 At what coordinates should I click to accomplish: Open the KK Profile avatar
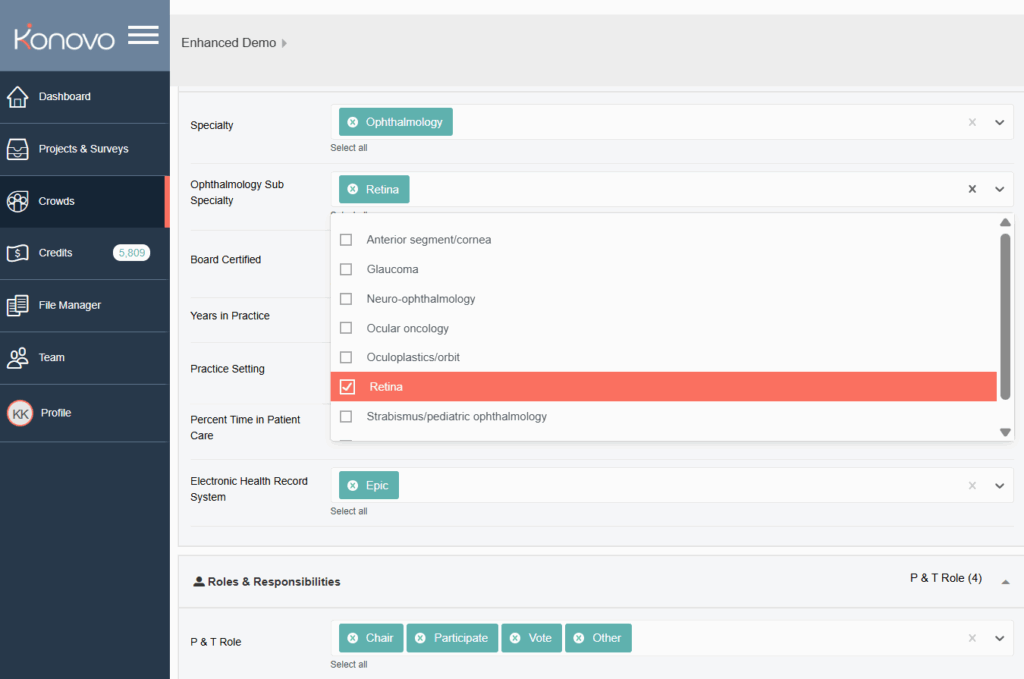click(20, 413)
